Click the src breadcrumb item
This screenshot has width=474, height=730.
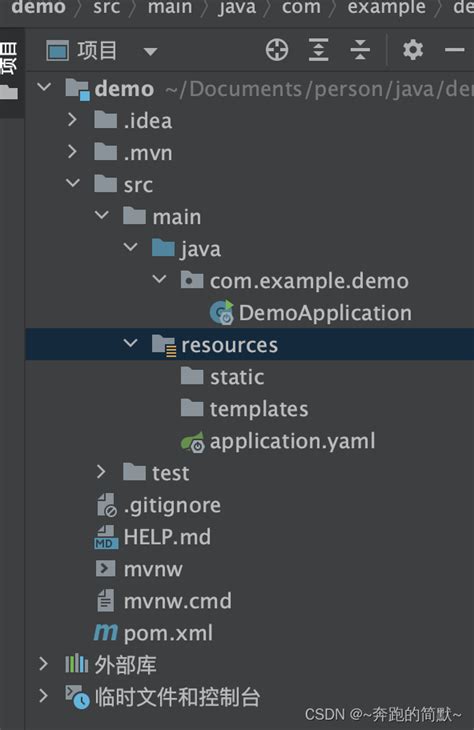tap(106, 7)
